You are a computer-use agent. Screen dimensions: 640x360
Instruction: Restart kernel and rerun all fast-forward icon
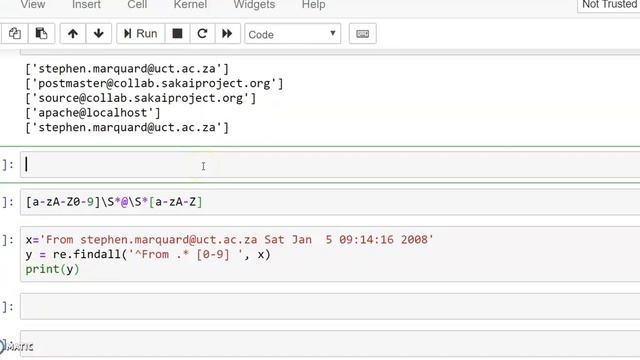point(227,33)
